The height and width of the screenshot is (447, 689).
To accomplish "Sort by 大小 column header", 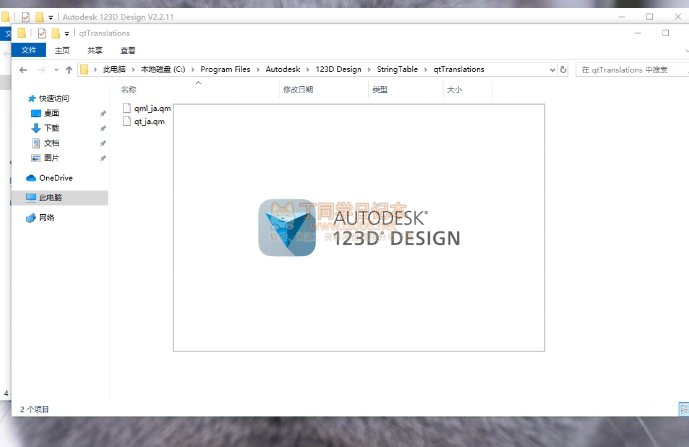I will (454, 90).
